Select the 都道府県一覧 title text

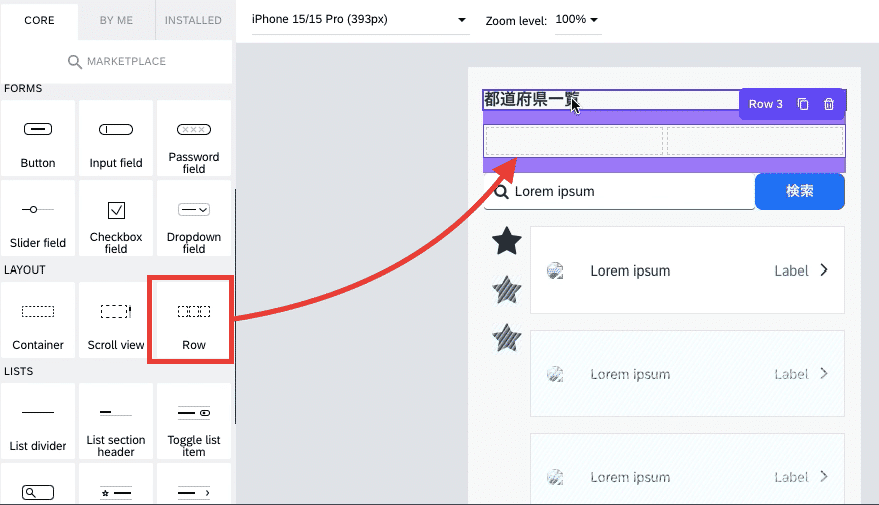[531, 99]
